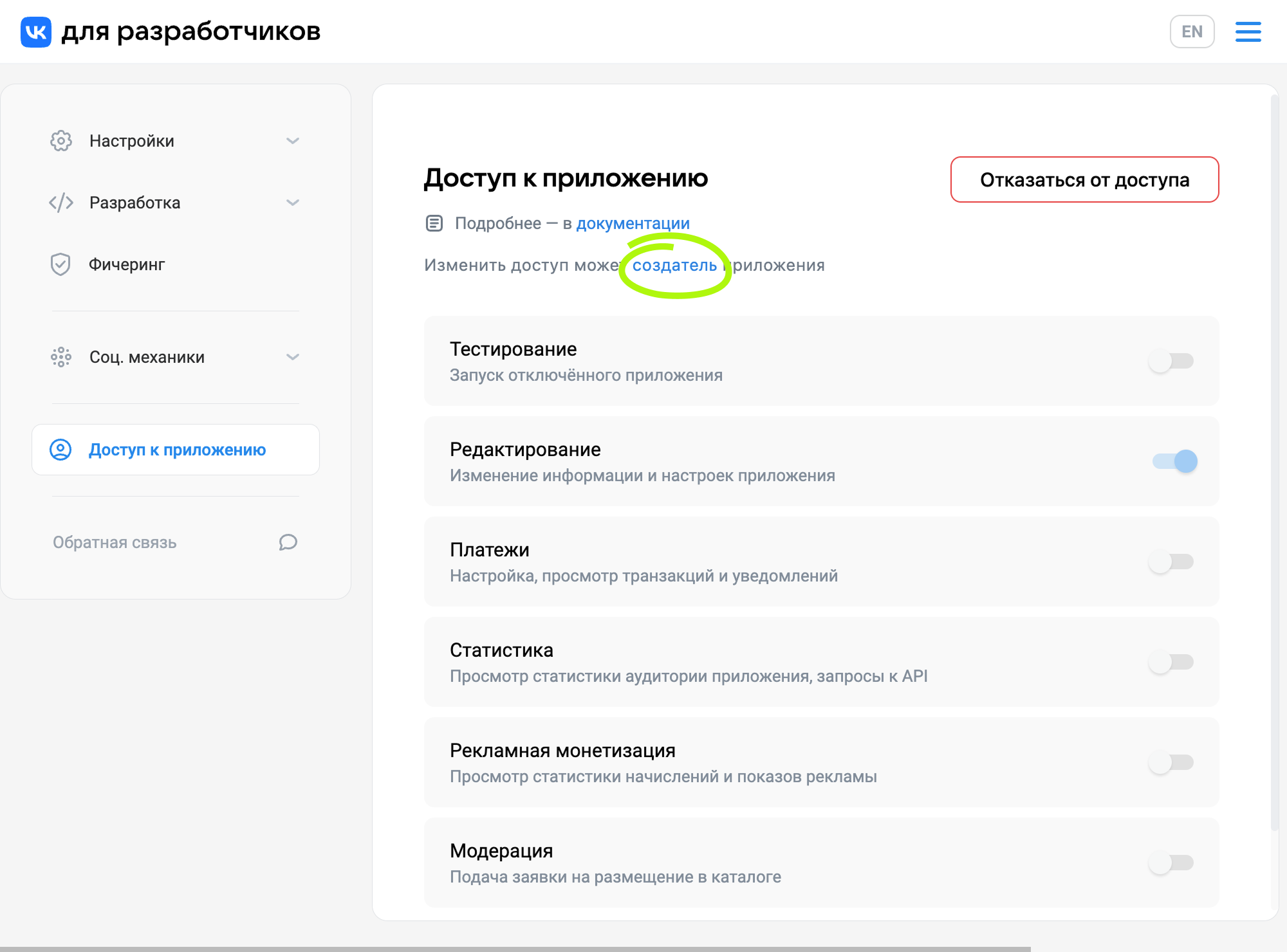Click the для разработчиков header title

(x=191, y=31)
